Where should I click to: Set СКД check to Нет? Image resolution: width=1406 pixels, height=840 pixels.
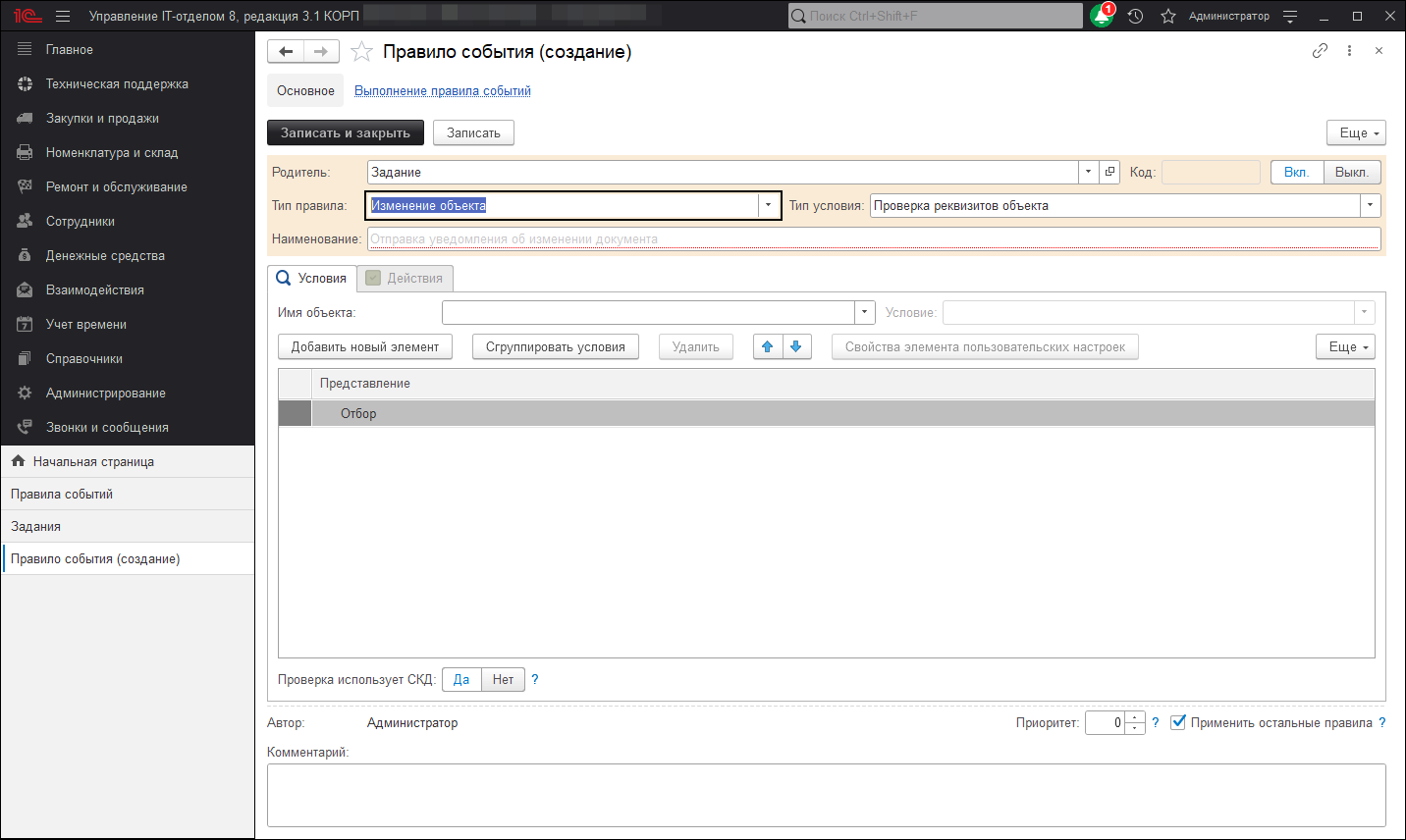[503, 679]
